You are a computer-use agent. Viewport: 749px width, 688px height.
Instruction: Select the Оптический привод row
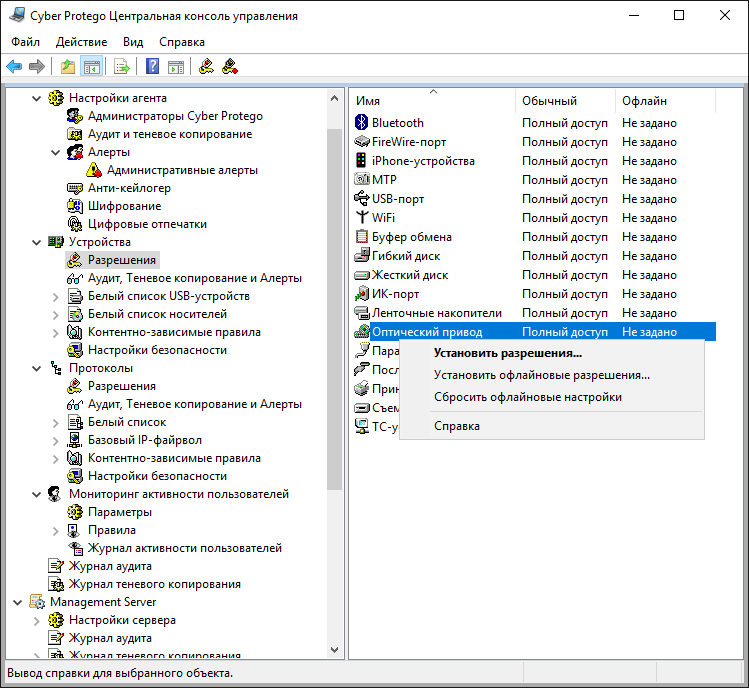(x=534, y=332)
